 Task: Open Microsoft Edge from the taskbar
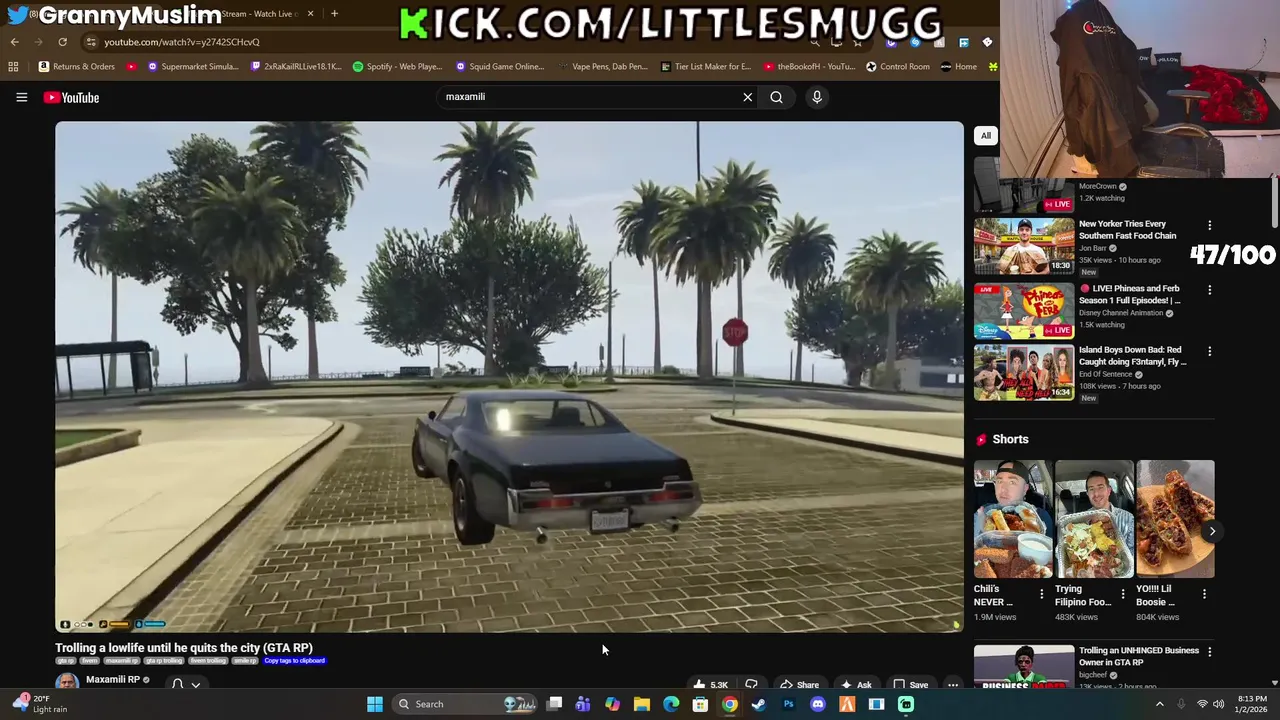(671, 704)
